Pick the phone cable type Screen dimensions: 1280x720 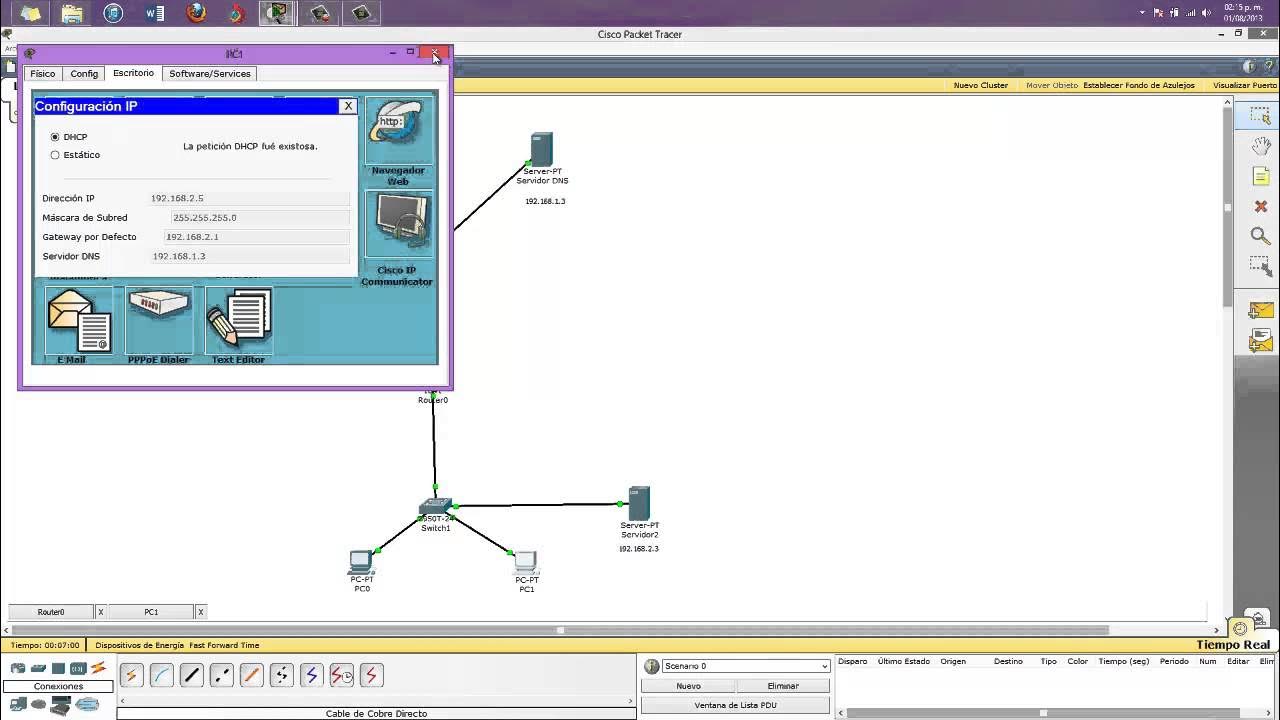pyautogui.click(x=281, y=676)
